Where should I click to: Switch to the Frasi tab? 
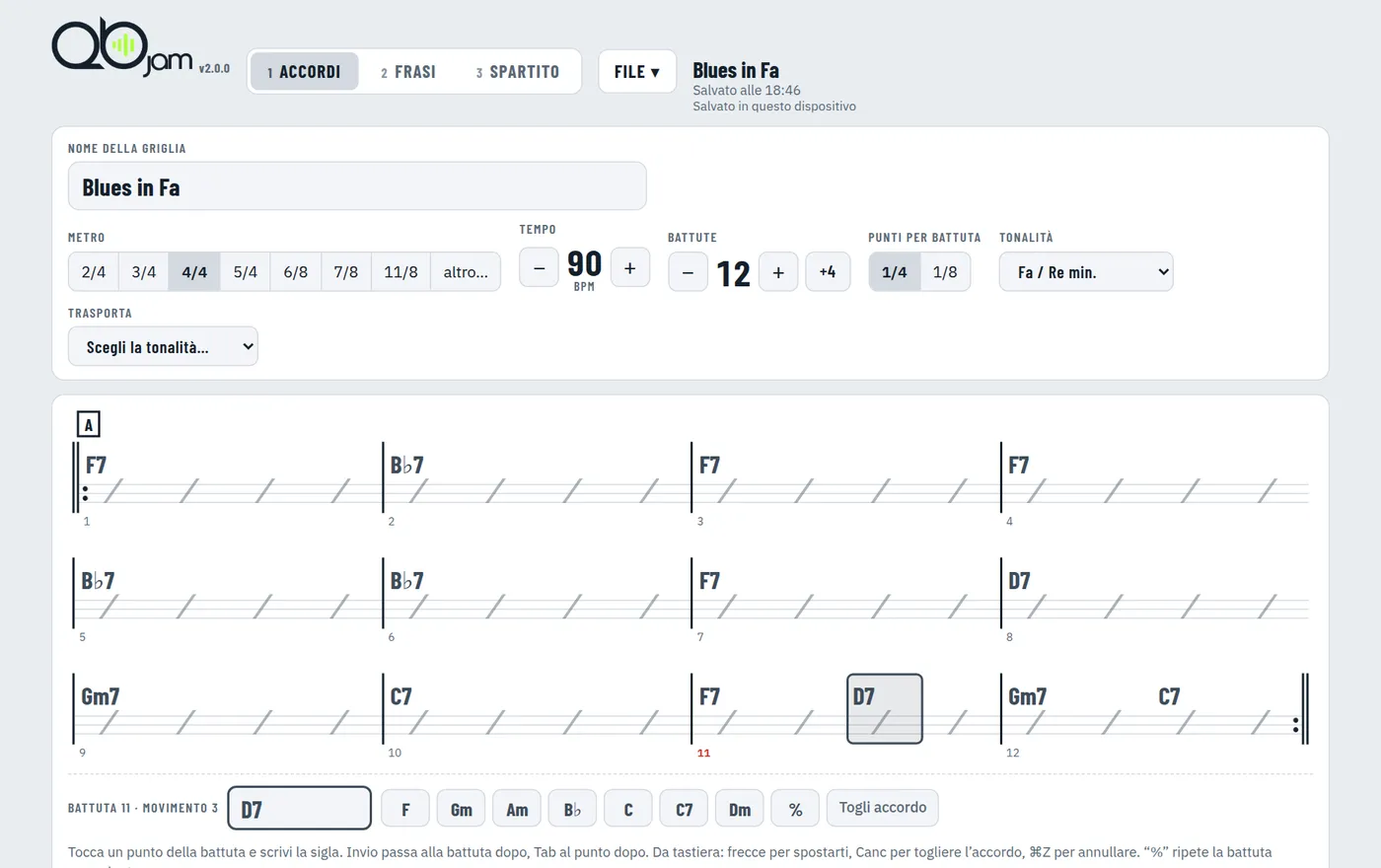click(408, 72)
